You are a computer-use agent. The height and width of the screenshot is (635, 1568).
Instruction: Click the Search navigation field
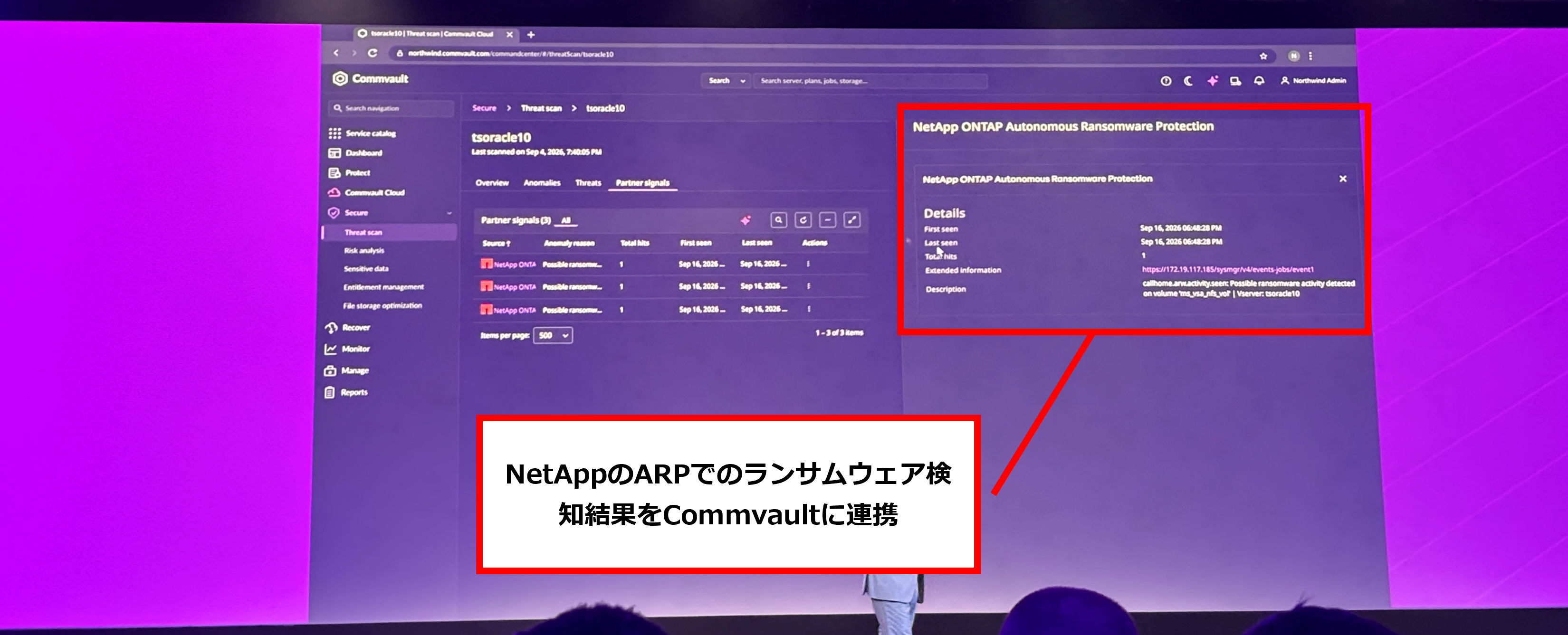pos(391,108)
